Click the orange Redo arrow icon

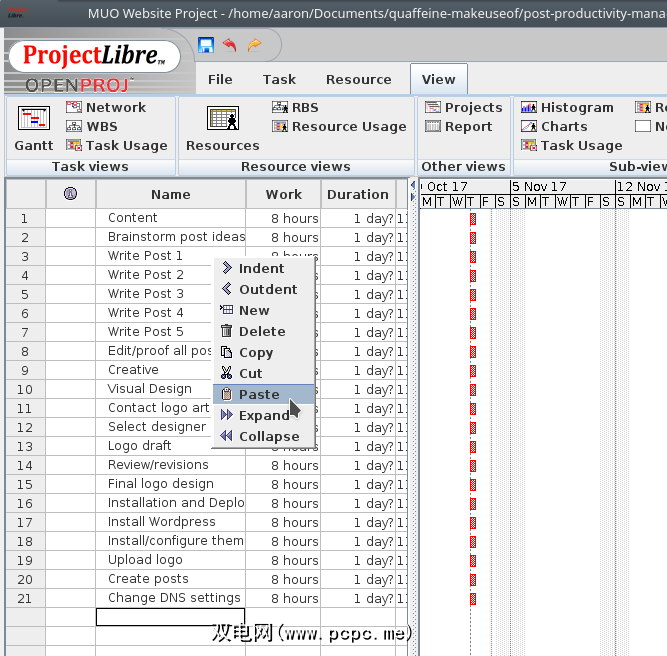pyautogui.click(x=254, y=45)
